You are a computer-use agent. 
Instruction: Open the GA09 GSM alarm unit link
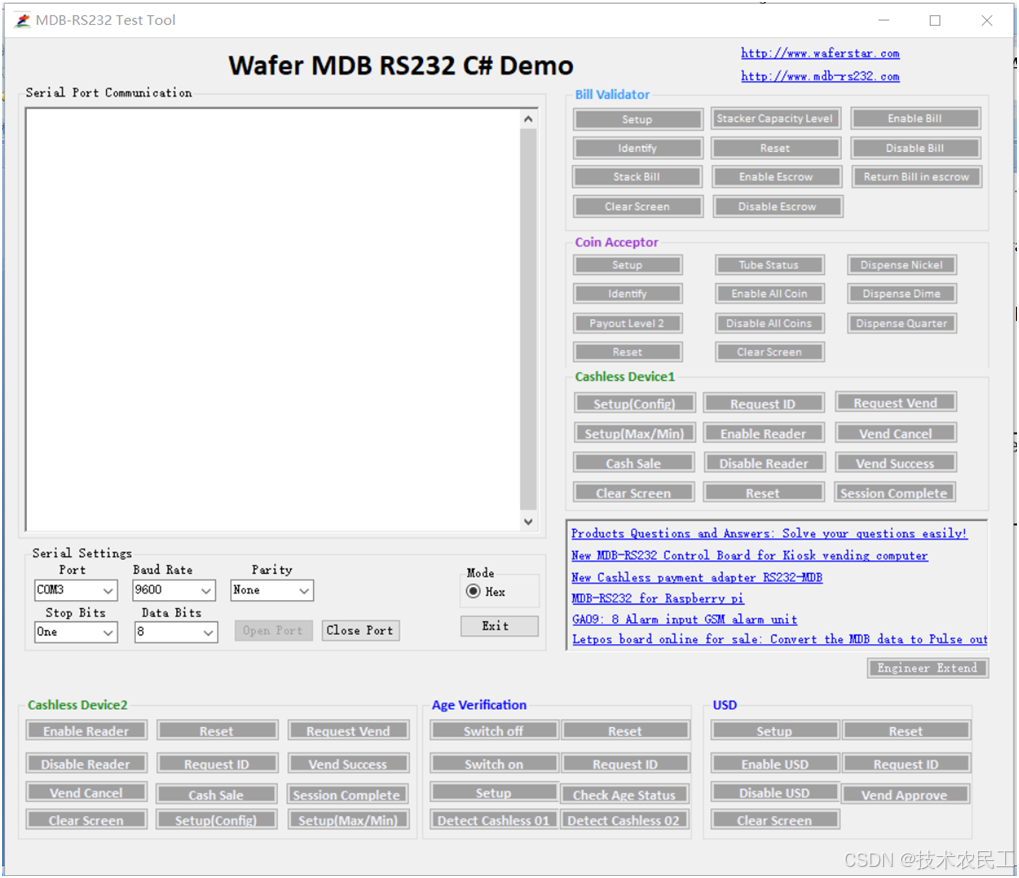coord(683,619)
